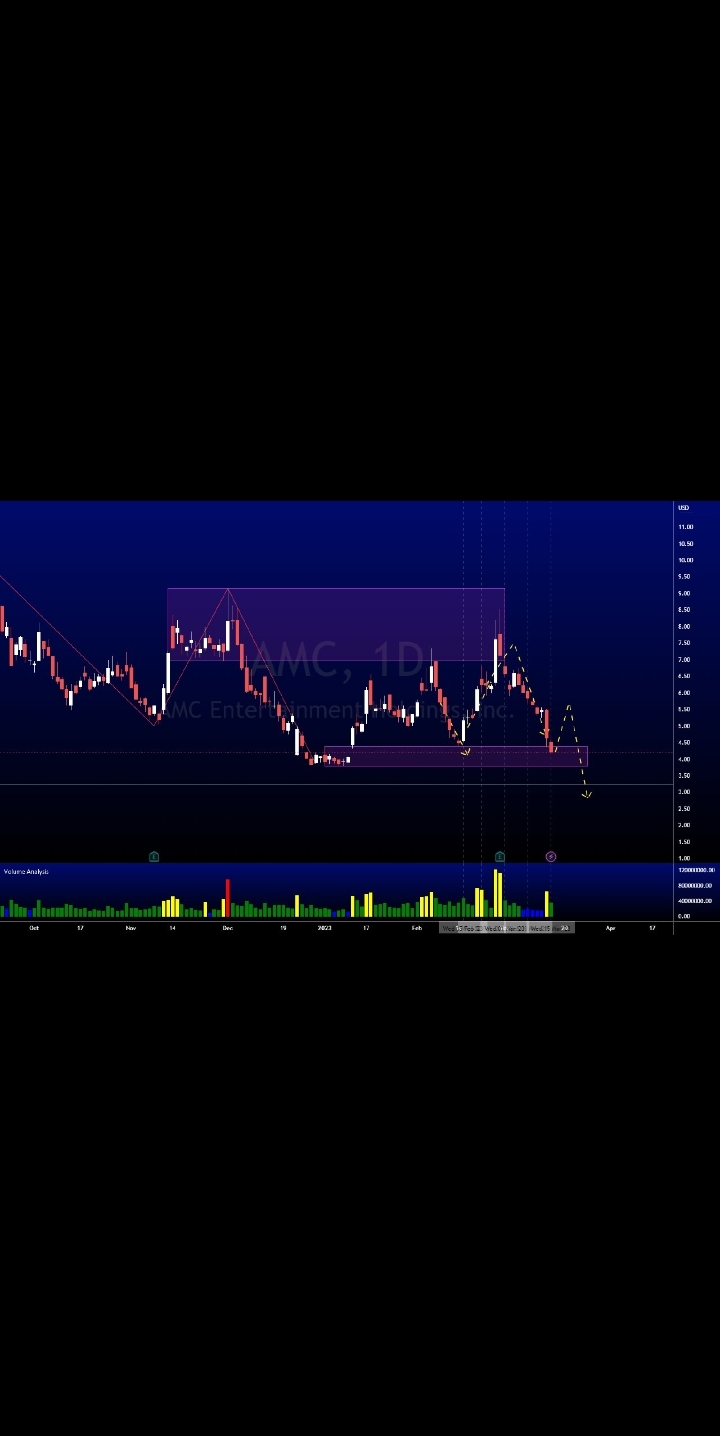This screenshot has width=720, height=1436.
Task: Click the 80000000.00 volume scale label
Action: 694,886
